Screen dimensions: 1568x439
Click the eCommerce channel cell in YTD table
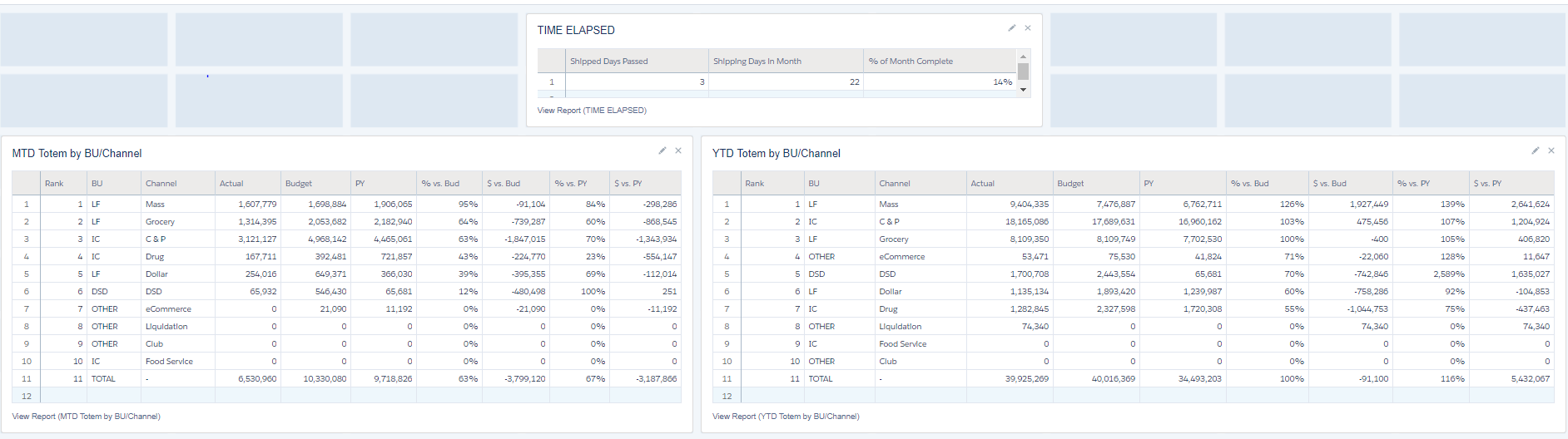[902, 257]
